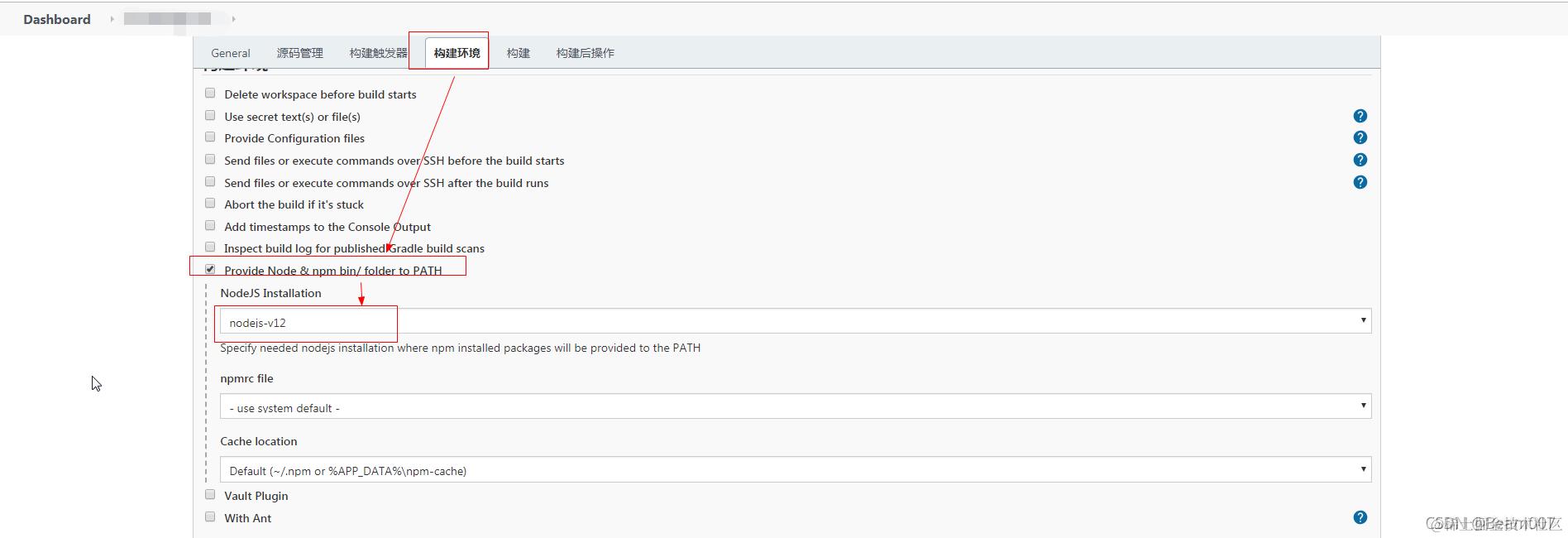Check Inspect build log for Gradle build scans
The height and width of the screenshot is (538, 1568).
tap(210, 247)
